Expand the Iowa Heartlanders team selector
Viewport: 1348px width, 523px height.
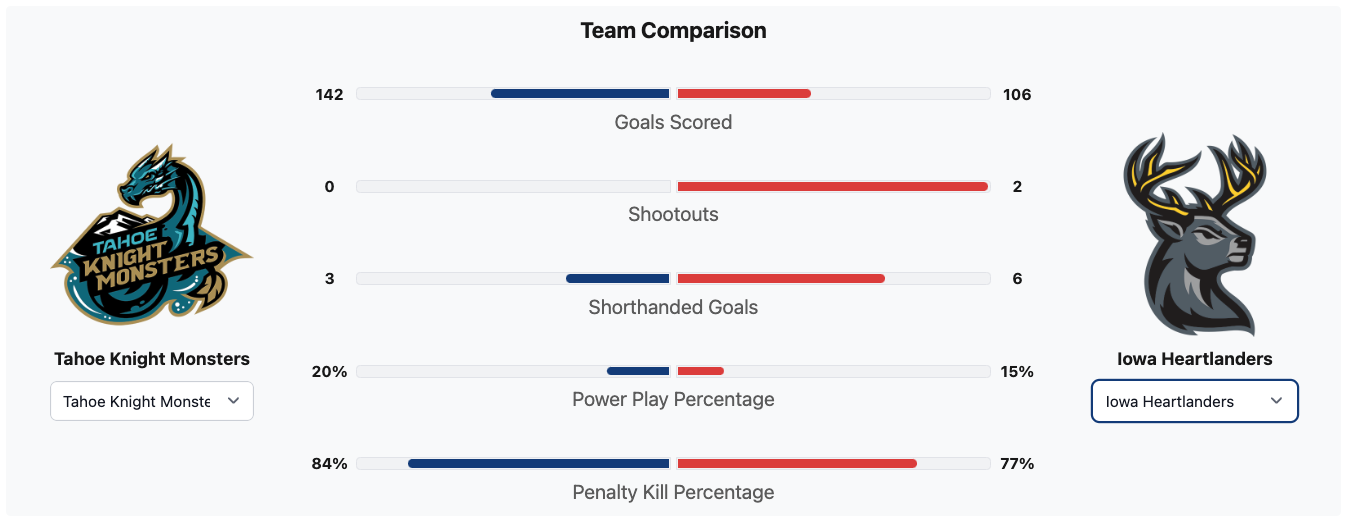point(1194,401)
